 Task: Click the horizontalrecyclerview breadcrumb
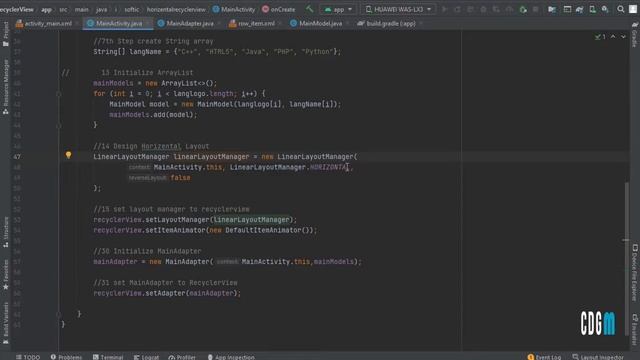(x=176, y=9)
